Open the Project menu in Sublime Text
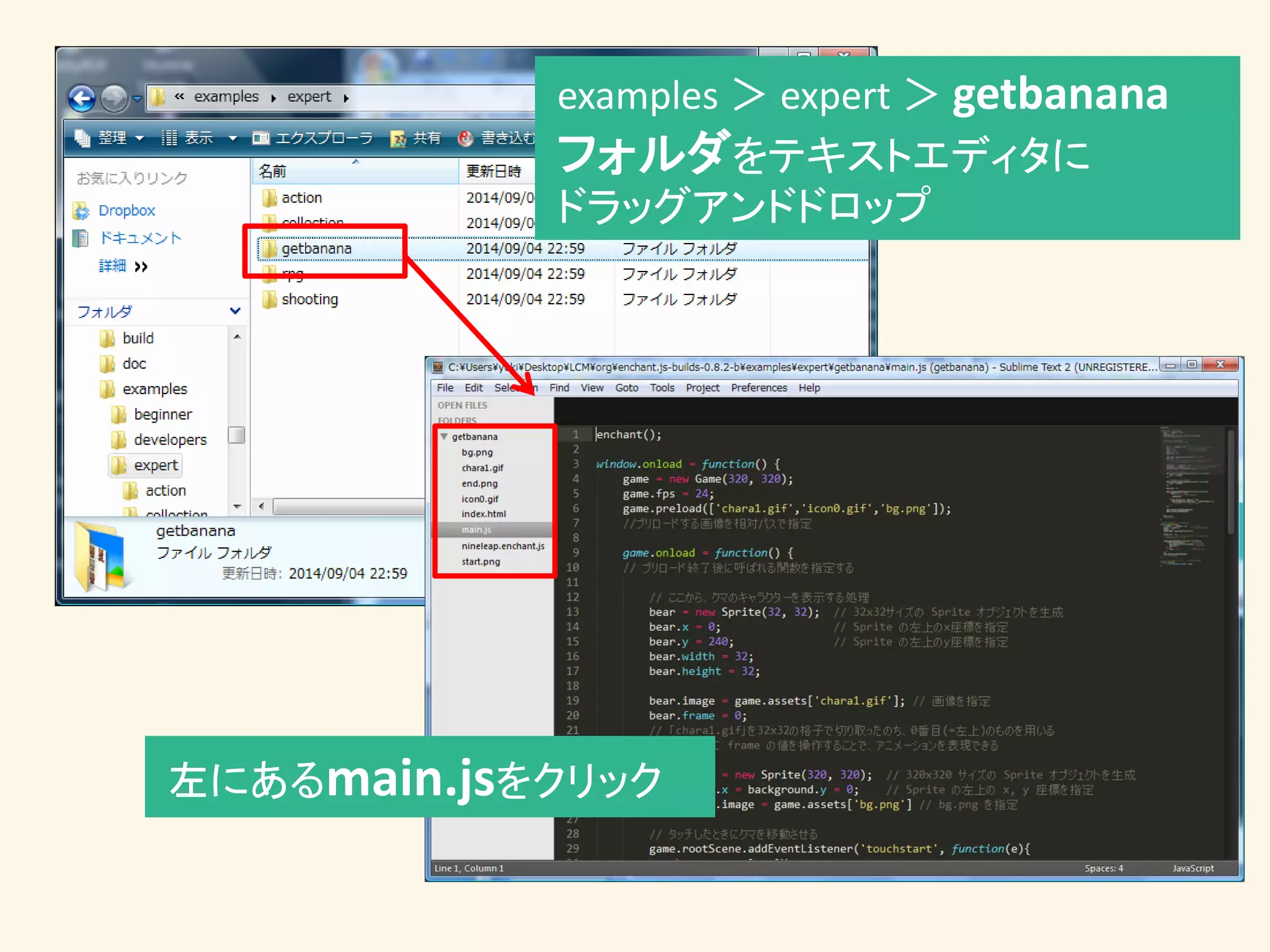 703,388
